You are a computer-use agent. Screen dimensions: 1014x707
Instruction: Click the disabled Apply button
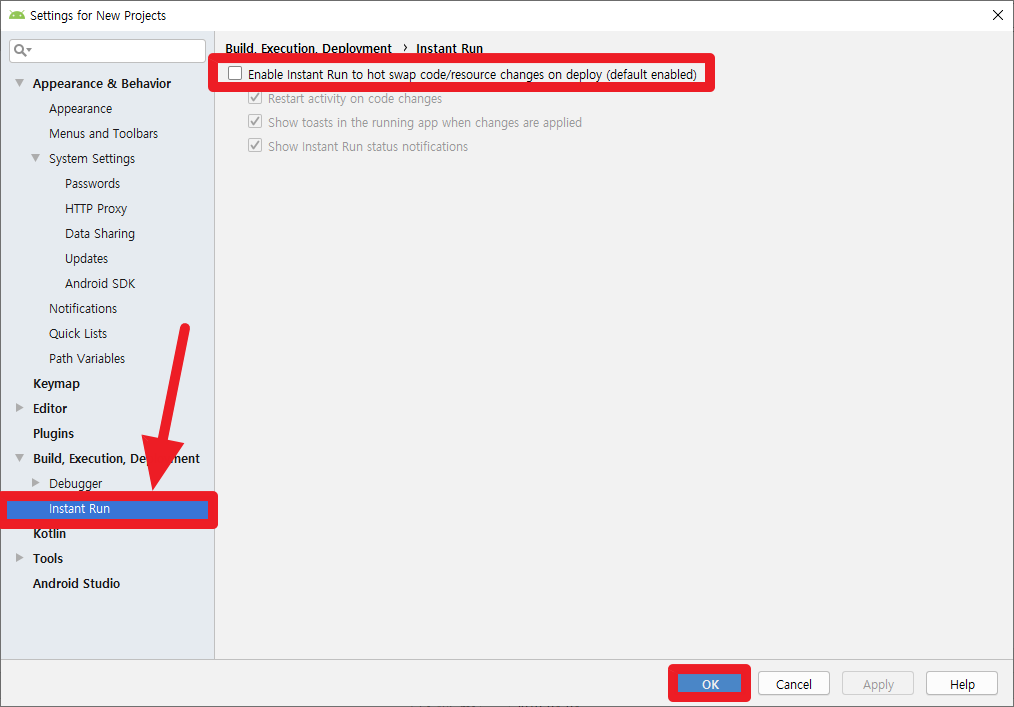(x=878, y=684)
